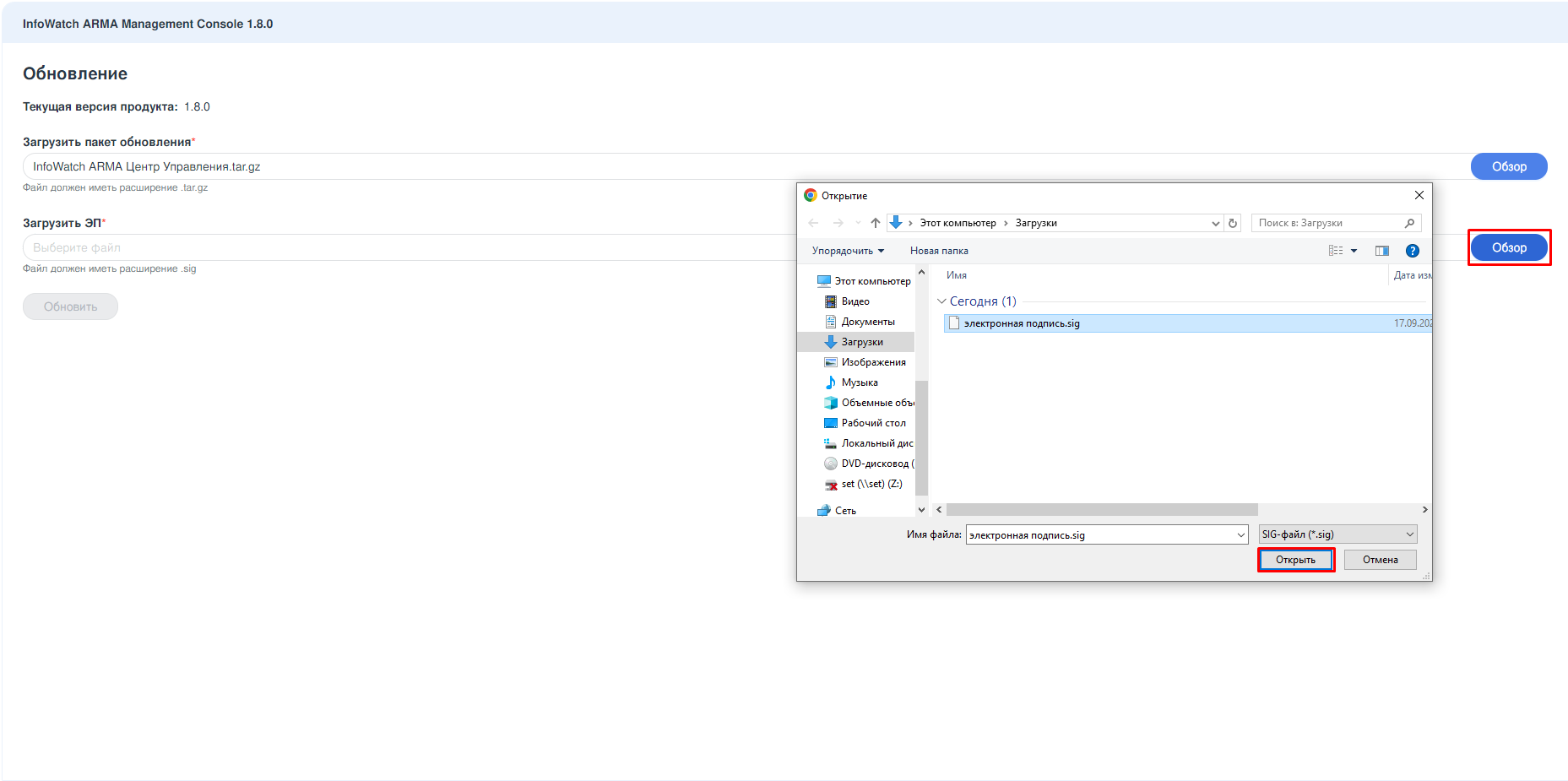
Task: Select Изображения in the navigation tree
Action: (x=865, y=362)
